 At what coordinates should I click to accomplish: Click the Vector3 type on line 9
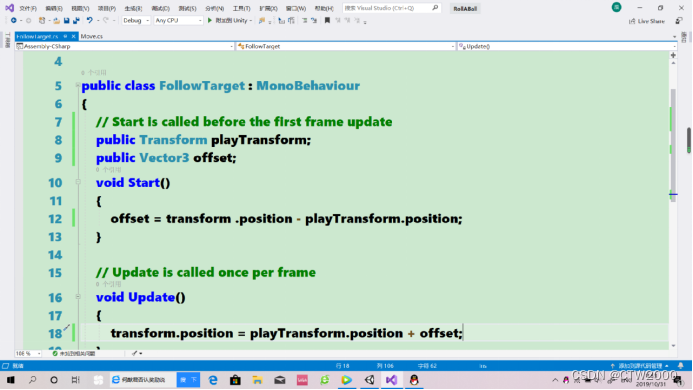164,158
